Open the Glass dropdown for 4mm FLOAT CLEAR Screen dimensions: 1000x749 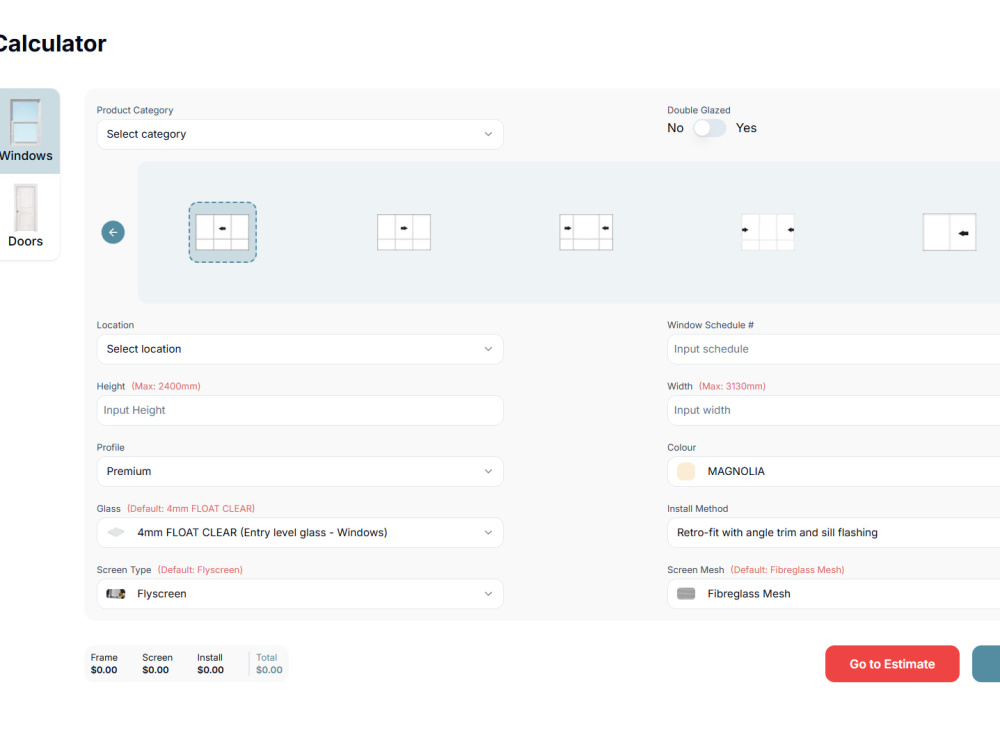pos(300,533)
